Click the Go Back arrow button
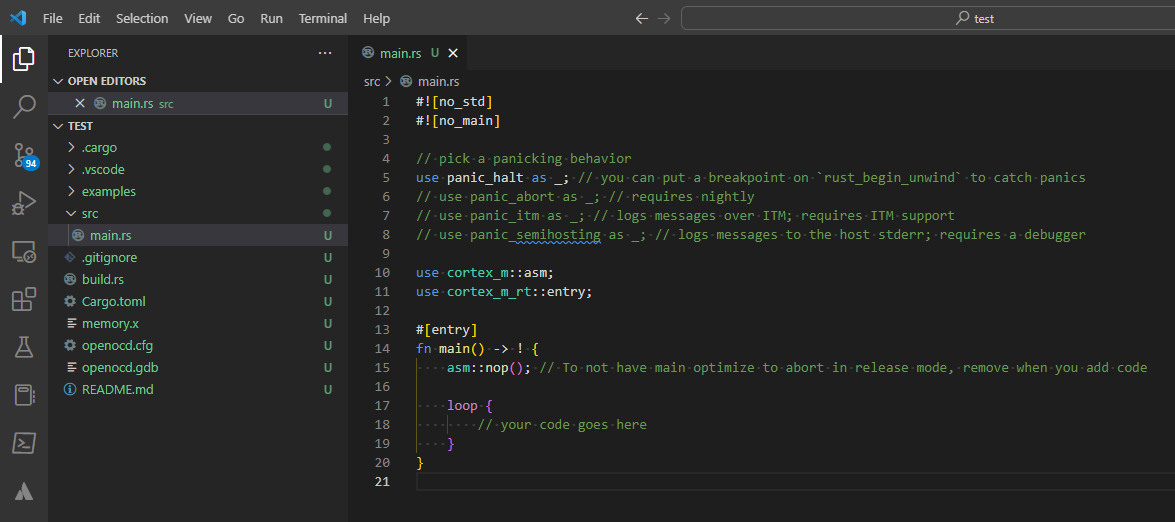Screen dimensions: 1175x522 tap(642, 18)
